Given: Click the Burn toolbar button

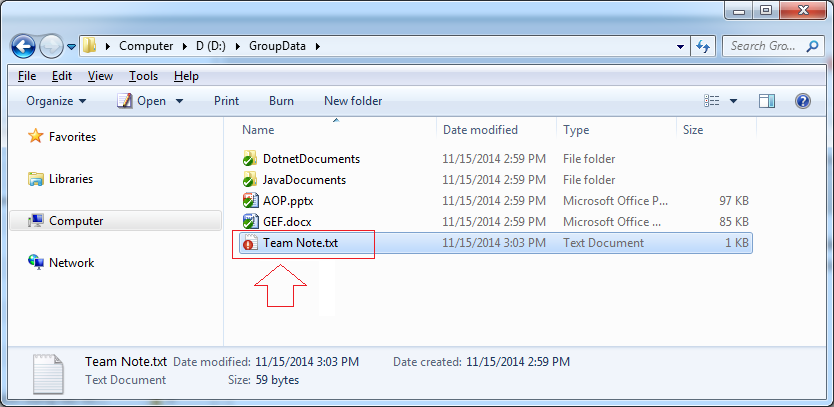Looking at the screenshot, I should click(281, 101).
